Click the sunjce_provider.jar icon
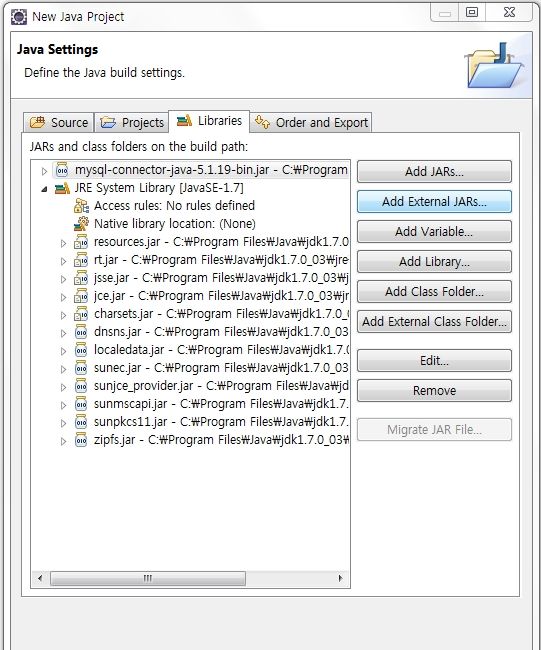The image size is (541, 650). click(x=81, y=386)
